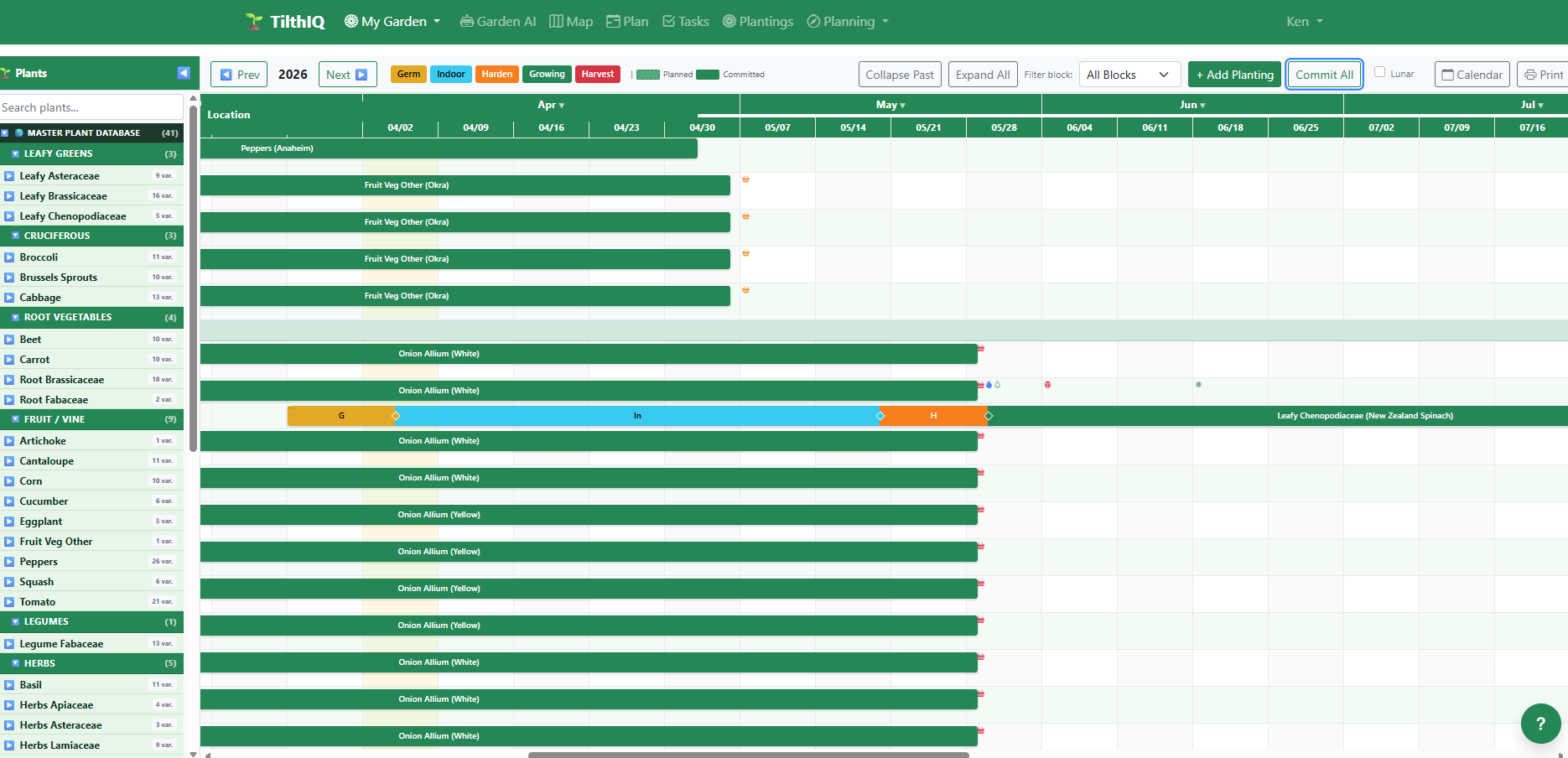This screenshot has width=1568, height=758.
Task: Click the Plan nav icon
Action: tap(614, 21)
